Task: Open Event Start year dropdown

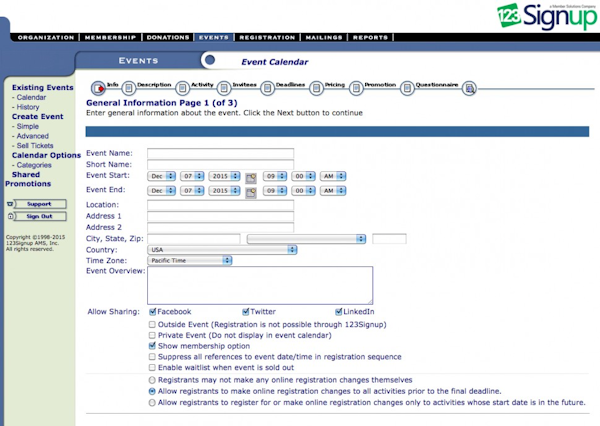Action: click(x=224, y=176)
